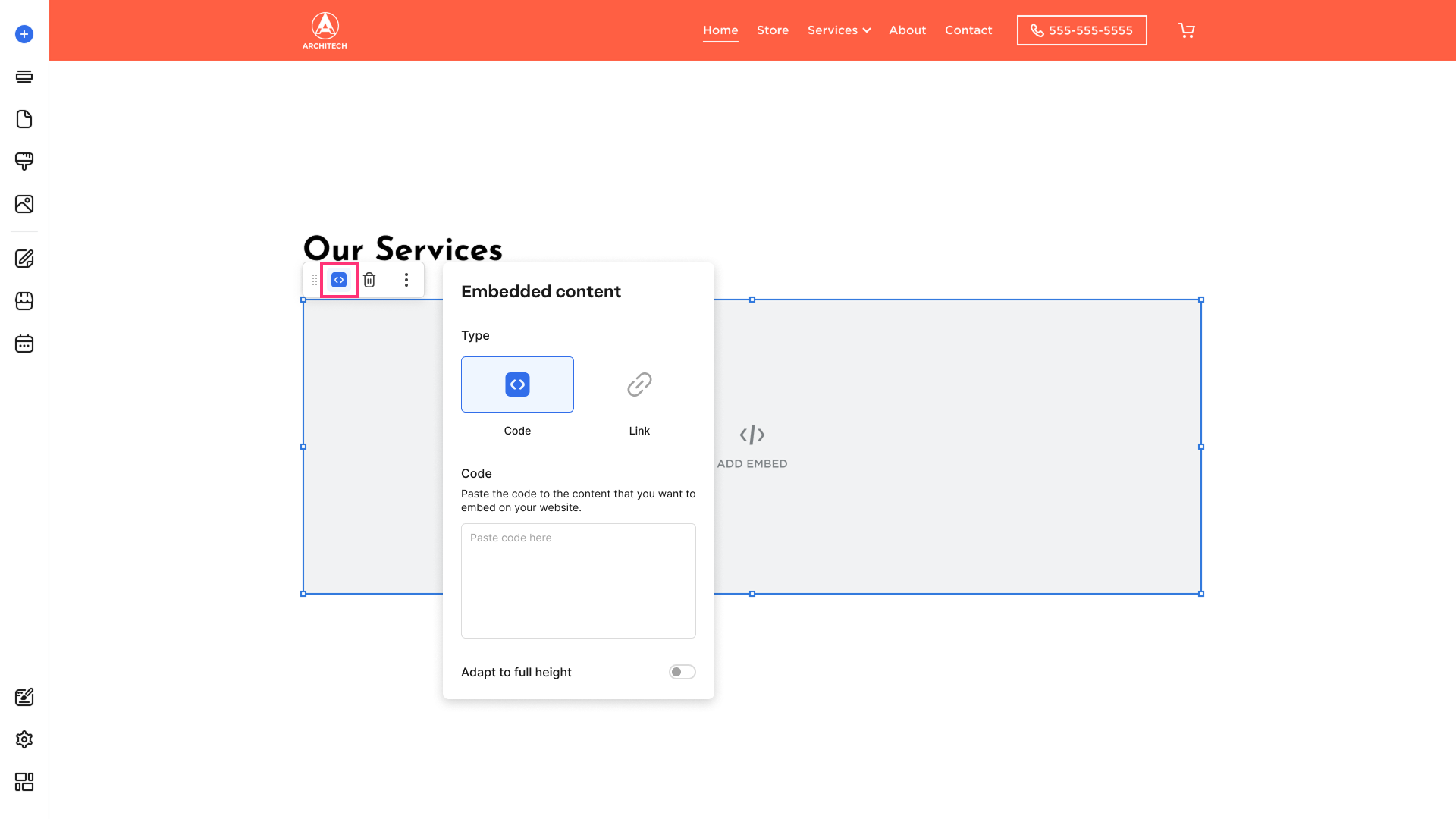The width and height of the screenshot is (1456, 819).
Task: Open the media image icon in sidebar
Action: coord(24,204)
